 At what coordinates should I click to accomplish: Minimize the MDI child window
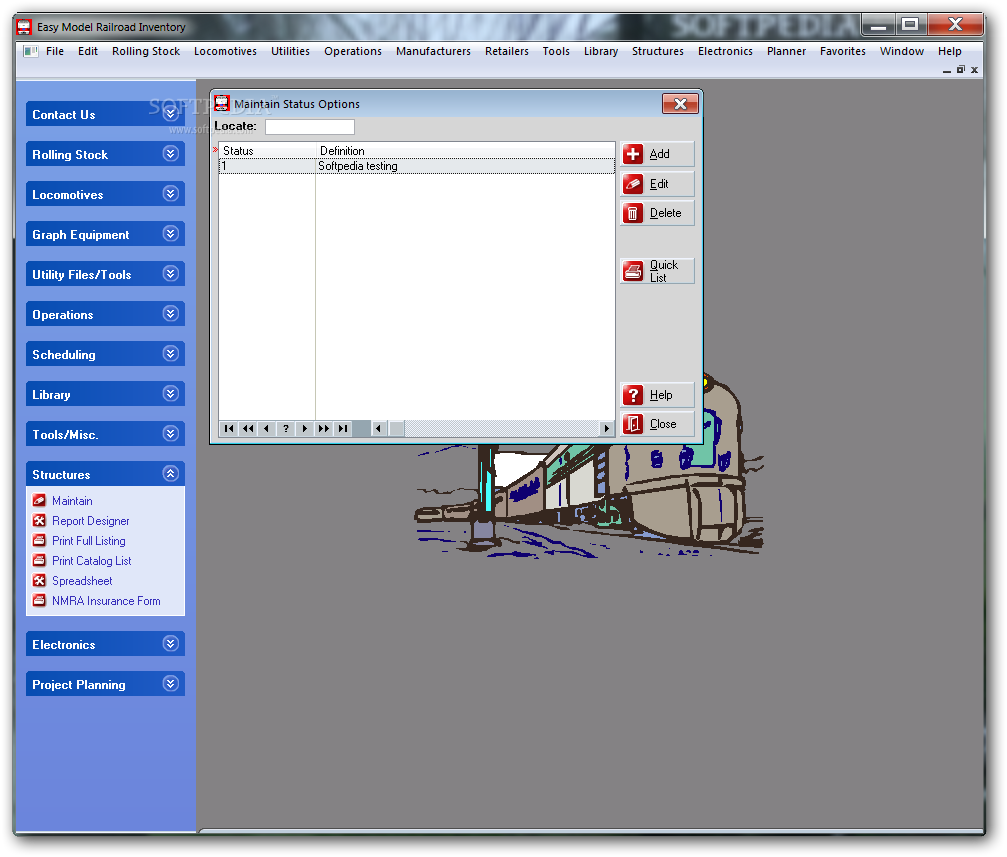pyautogui.click(x=947, y=69)
